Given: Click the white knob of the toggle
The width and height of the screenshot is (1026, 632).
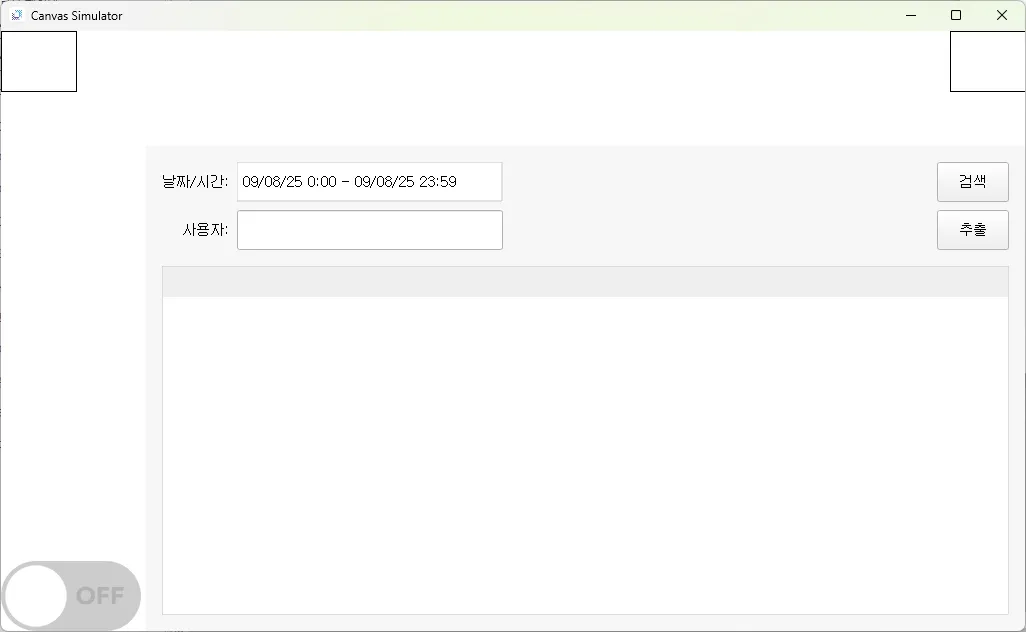Looking at the screenshot, I should pos(36,596).
